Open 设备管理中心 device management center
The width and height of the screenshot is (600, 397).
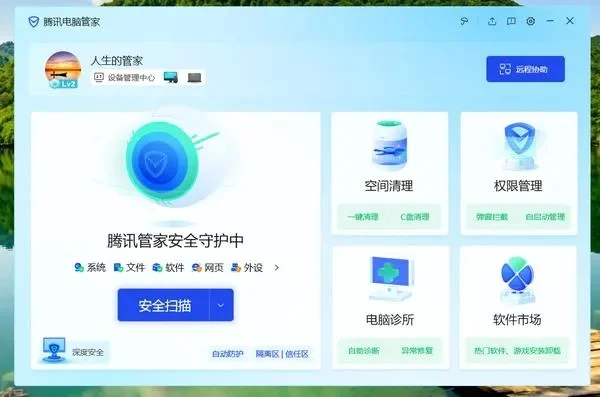pyautogui.click(x=125, y=78)
